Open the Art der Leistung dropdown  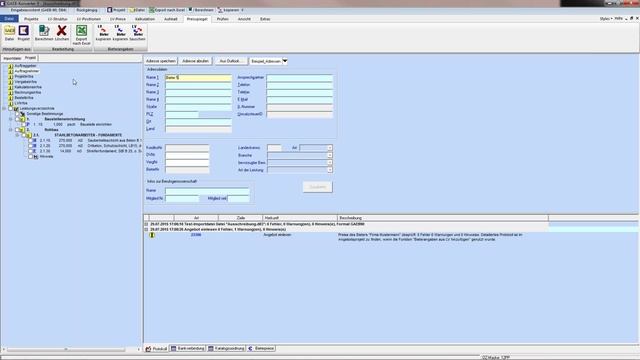point(329,170)
